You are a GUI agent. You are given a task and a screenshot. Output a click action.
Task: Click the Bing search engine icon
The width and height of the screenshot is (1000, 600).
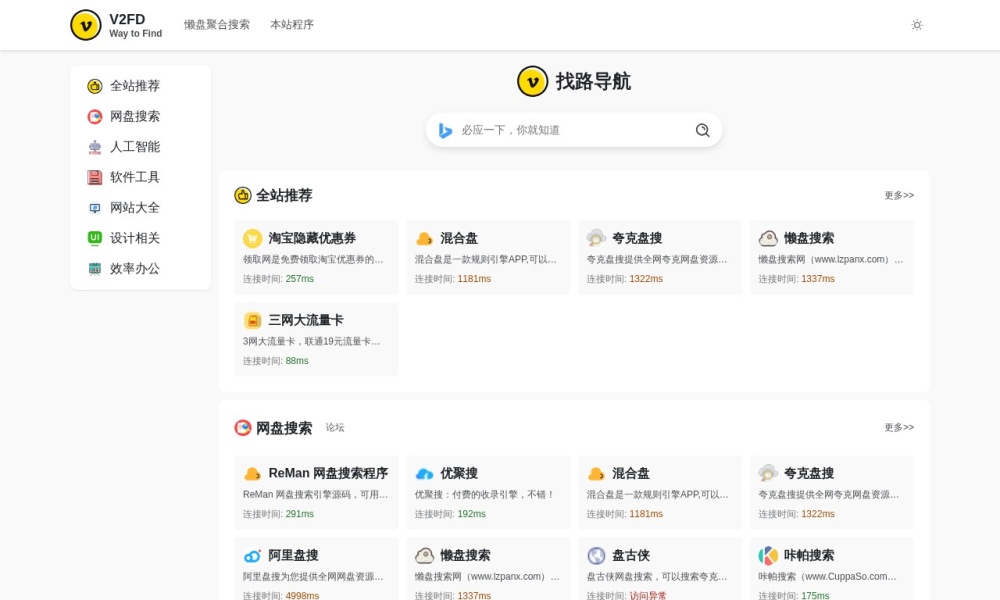[x=445, y=130]
